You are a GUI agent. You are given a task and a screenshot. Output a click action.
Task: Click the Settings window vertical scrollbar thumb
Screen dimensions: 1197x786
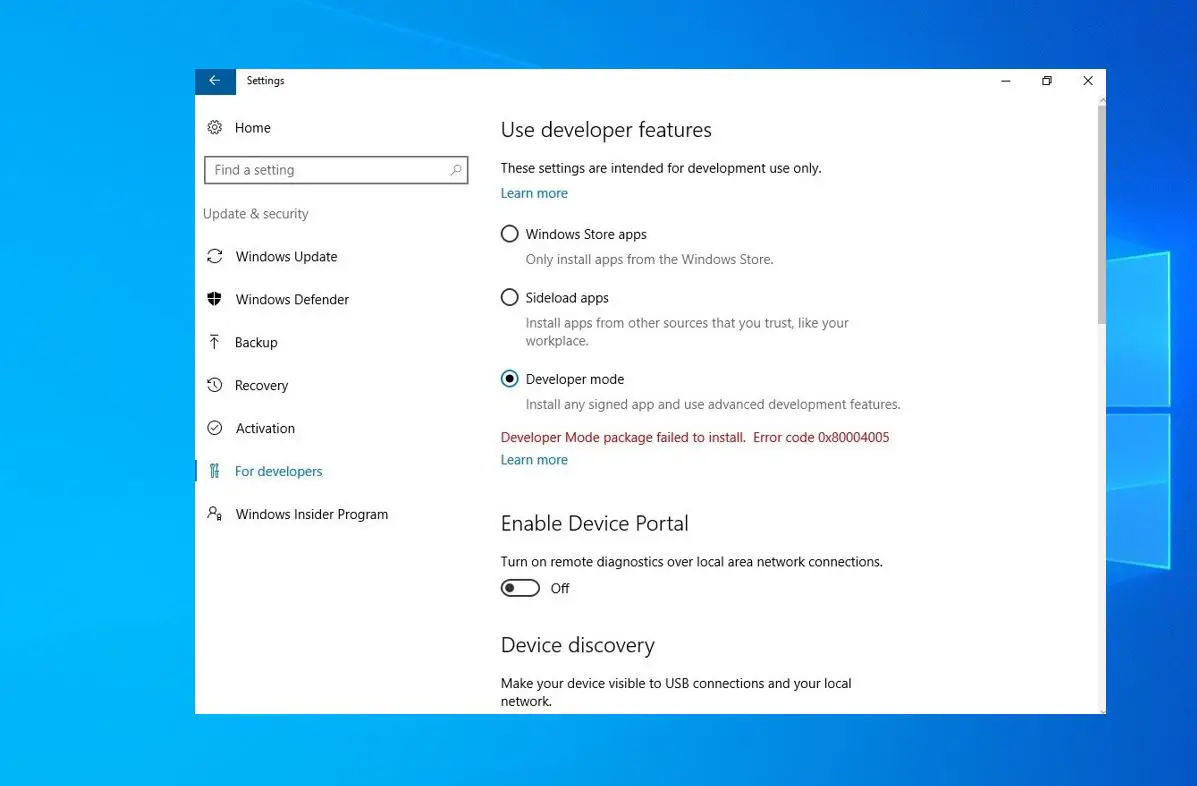click(1102, 214)
